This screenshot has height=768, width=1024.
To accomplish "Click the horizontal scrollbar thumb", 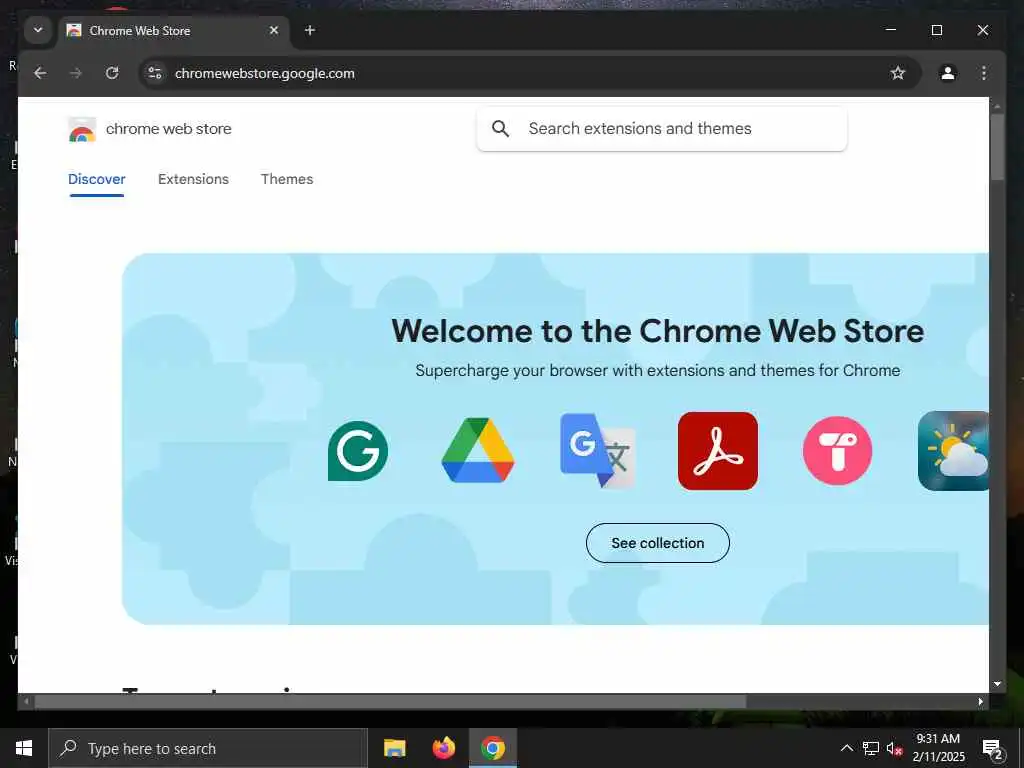I will 390,701.
